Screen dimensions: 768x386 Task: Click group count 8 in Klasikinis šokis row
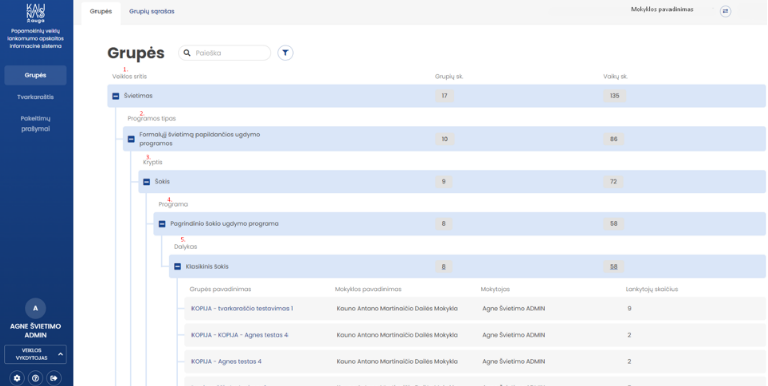[444, 267]
